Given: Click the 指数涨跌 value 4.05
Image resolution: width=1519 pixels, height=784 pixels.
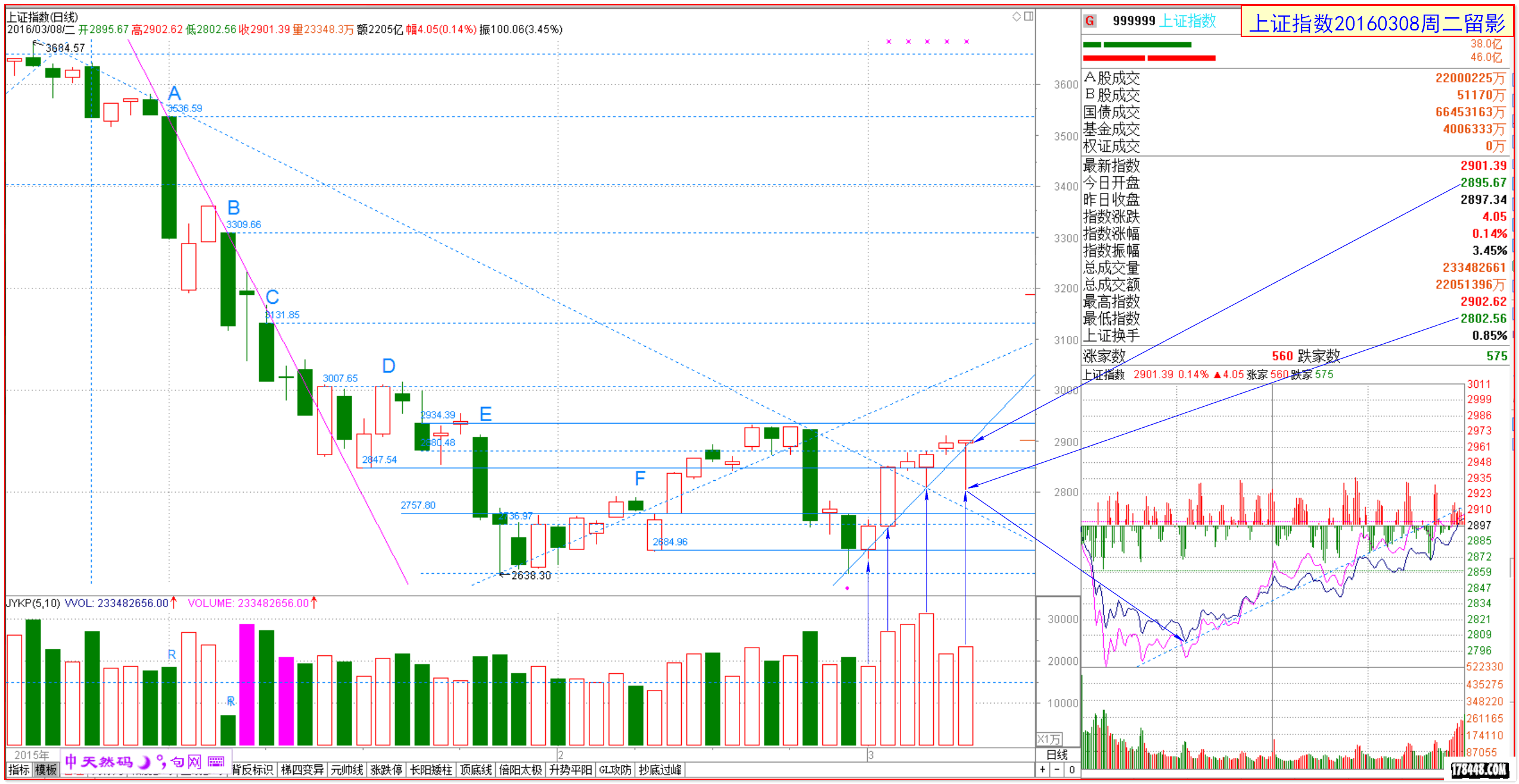Looking at the screenshot, I should point(1495,217).
